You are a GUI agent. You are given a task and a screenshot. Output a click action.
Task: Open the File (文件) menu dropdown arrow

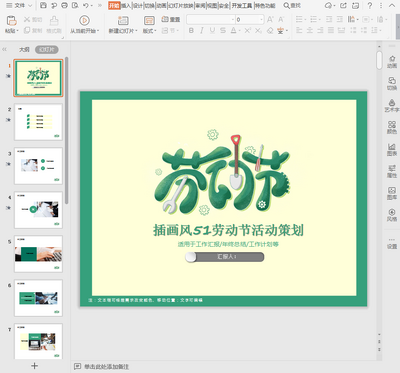tap(30, 6)
